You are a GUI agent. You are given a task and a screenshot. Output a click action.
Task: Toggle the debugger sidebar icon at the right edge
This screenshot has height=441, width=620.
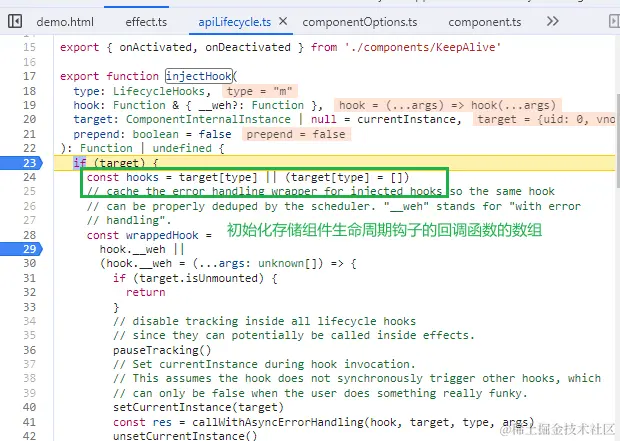614,21
